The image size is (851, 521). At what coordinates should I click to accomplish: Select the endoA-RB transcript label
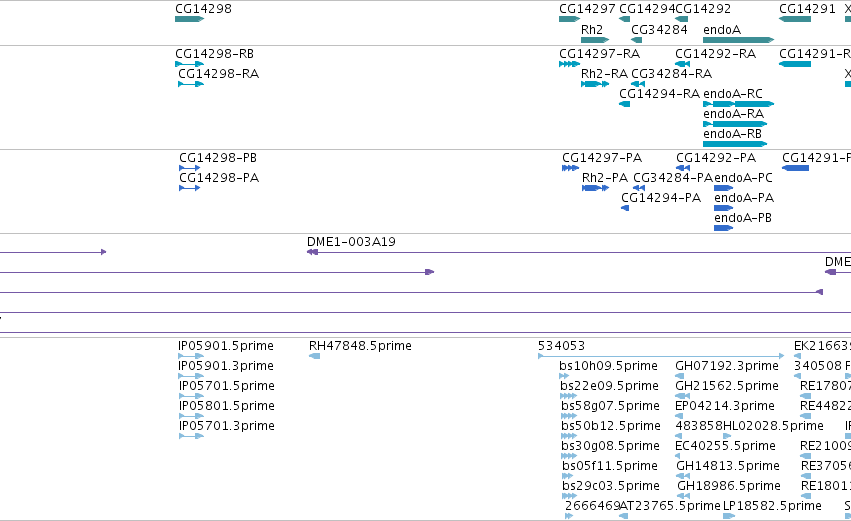(x=732, y=134)
